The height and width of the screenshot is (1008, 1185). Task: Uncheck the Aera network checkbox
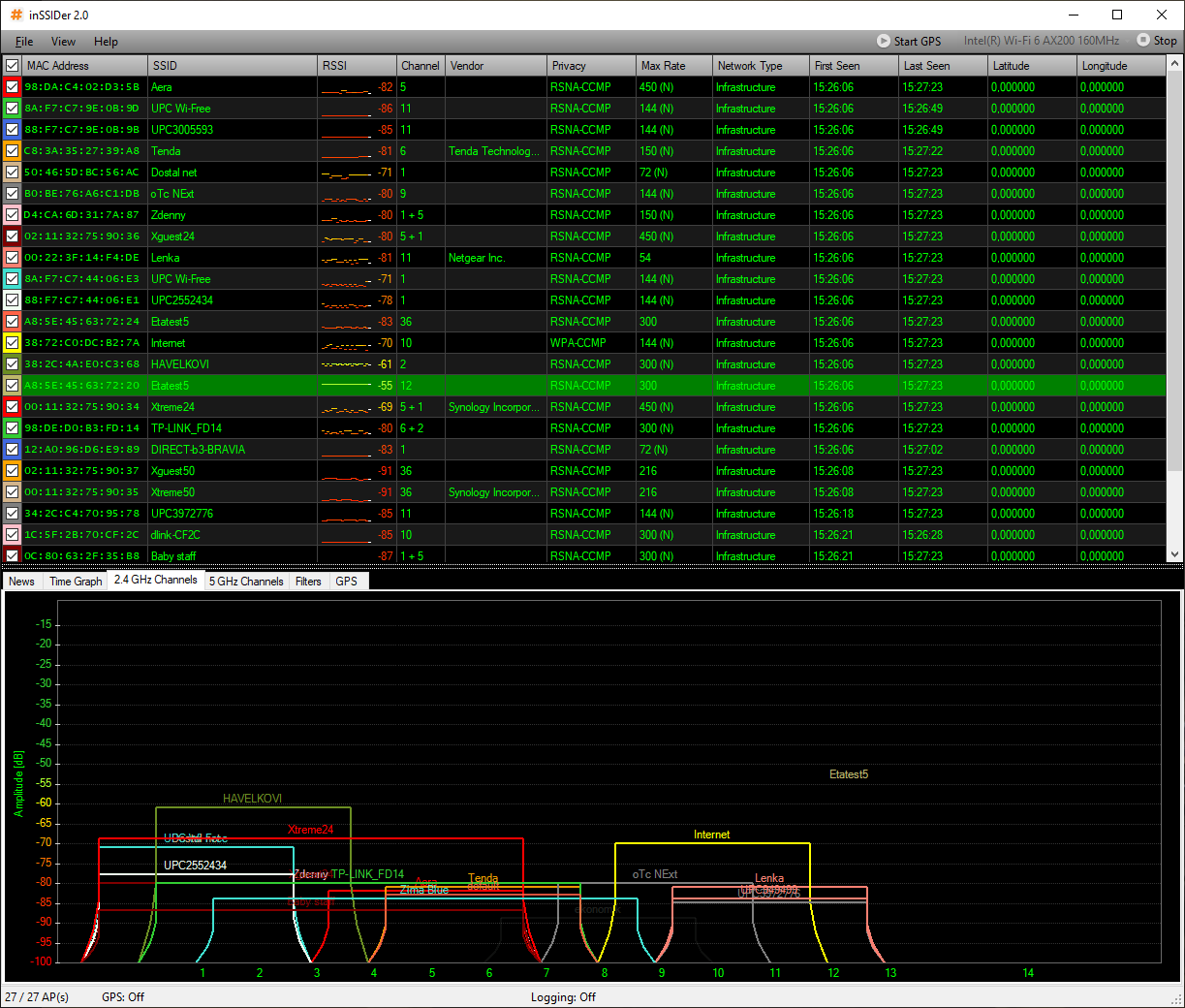coord(13,87)
